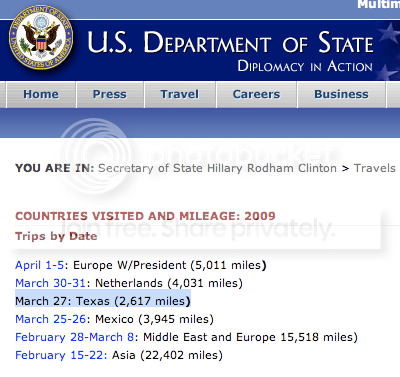Click the U.S. Department of State banner title
This screenshot has height=377, width=400.
tap(230, 42)
